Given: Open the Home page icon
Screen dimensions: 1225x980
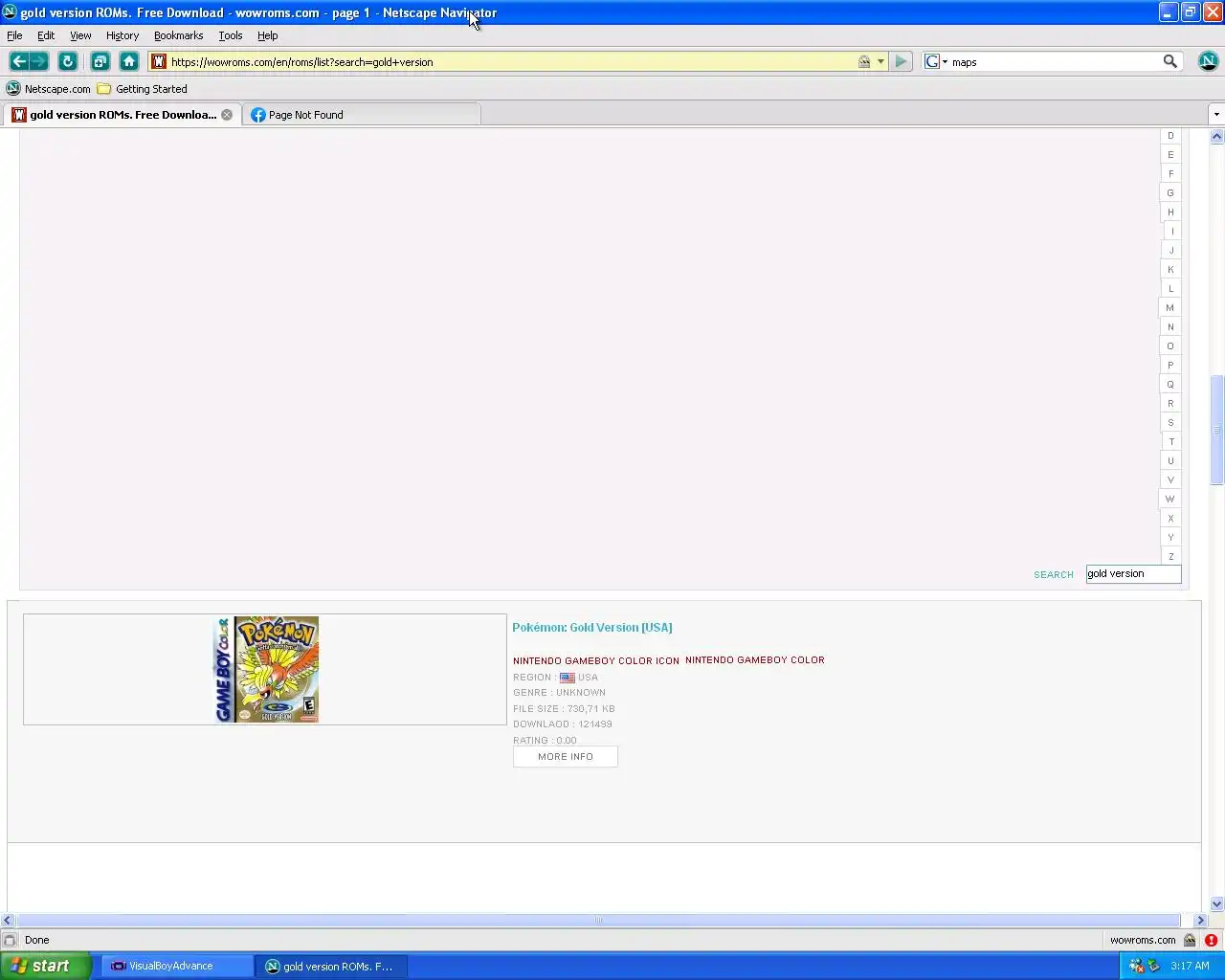Looking at the screenshot, I should click(x=129, y=61).
